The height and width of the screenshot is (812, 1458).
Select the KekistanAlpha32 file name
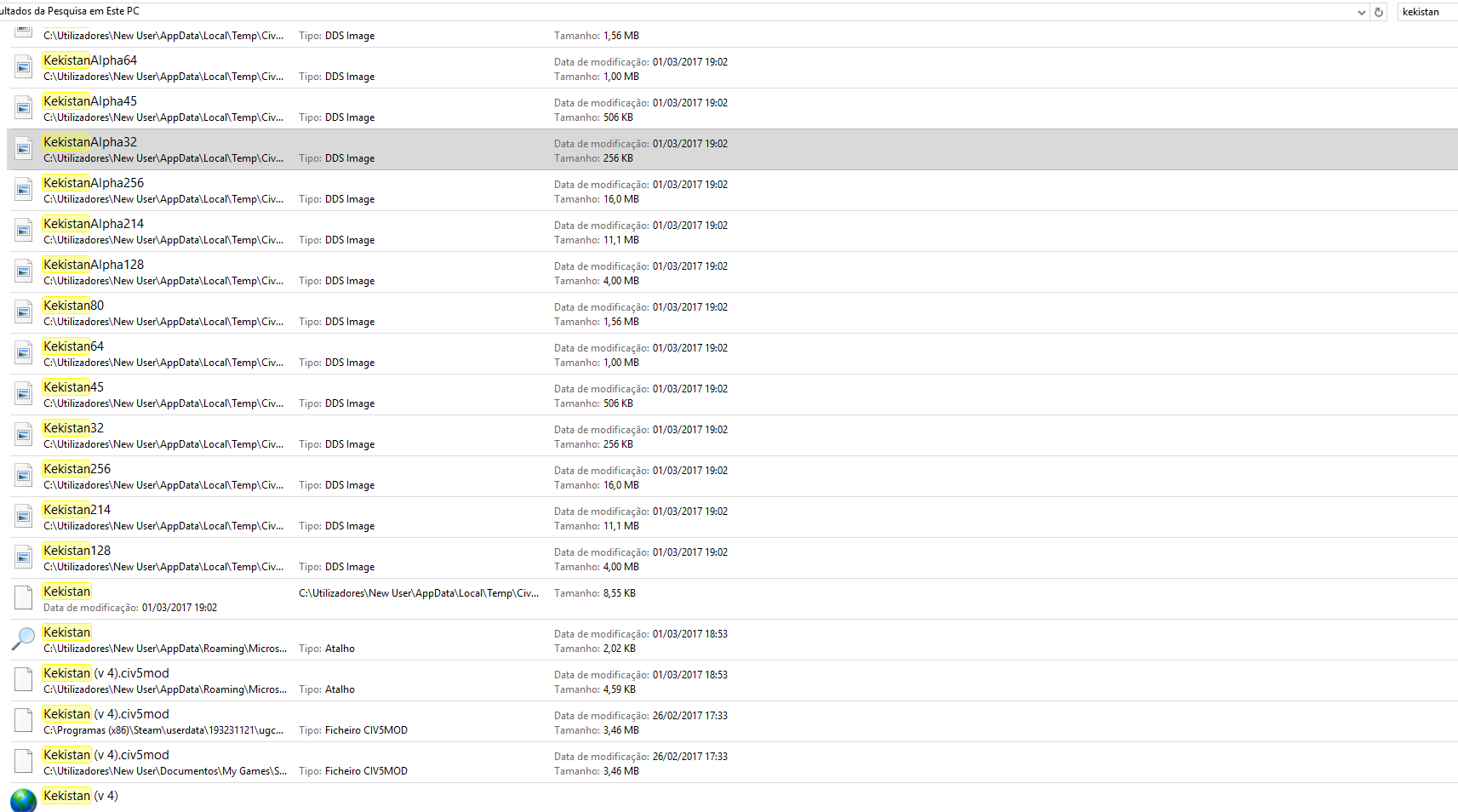(90, 142)
